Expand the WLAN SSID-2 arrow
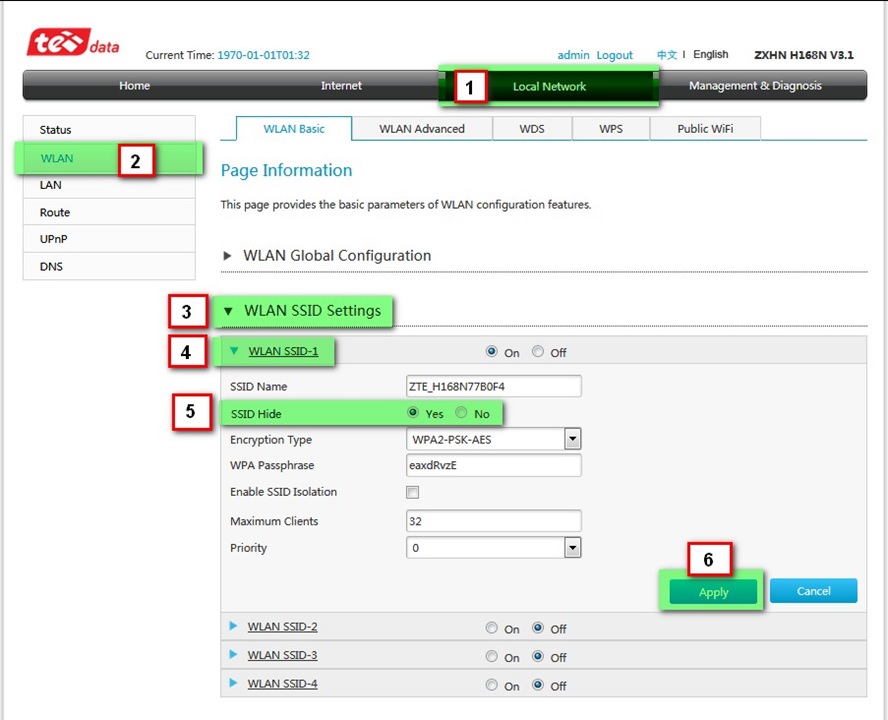 tap(234, 627)
